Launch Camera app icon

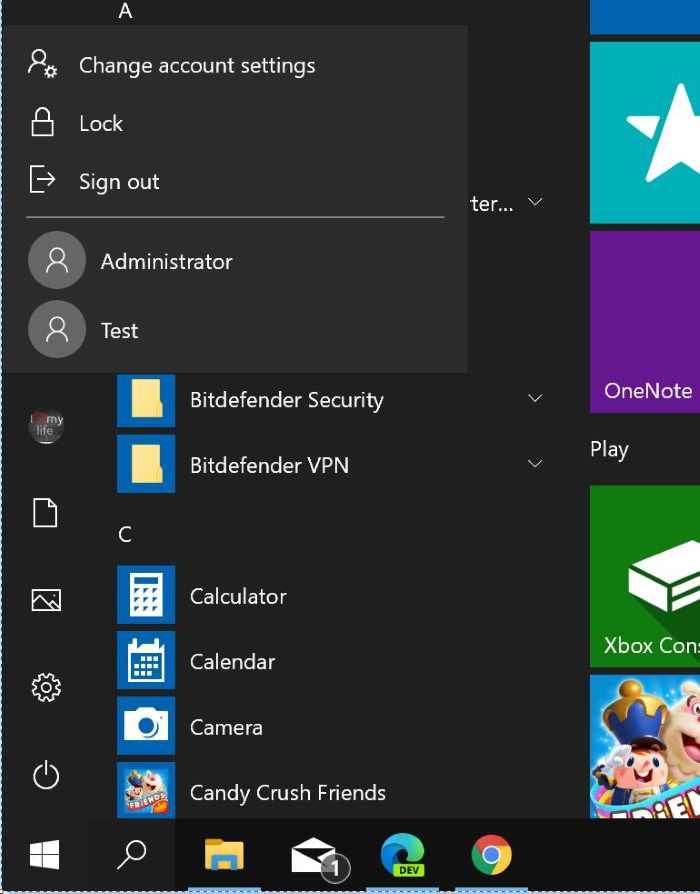tap(146, 726)
